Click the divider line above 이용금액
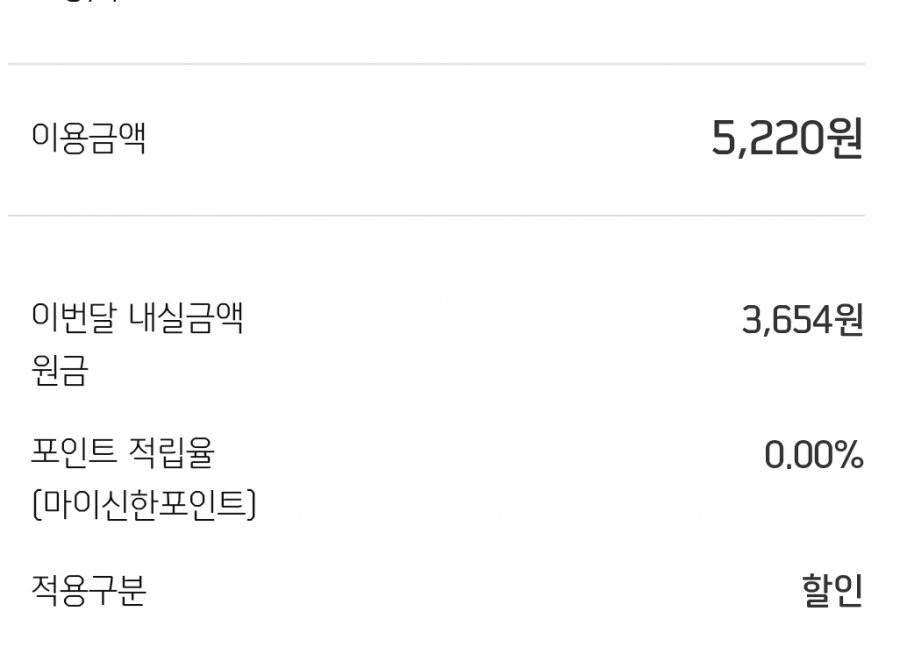 tap(436, 64)
